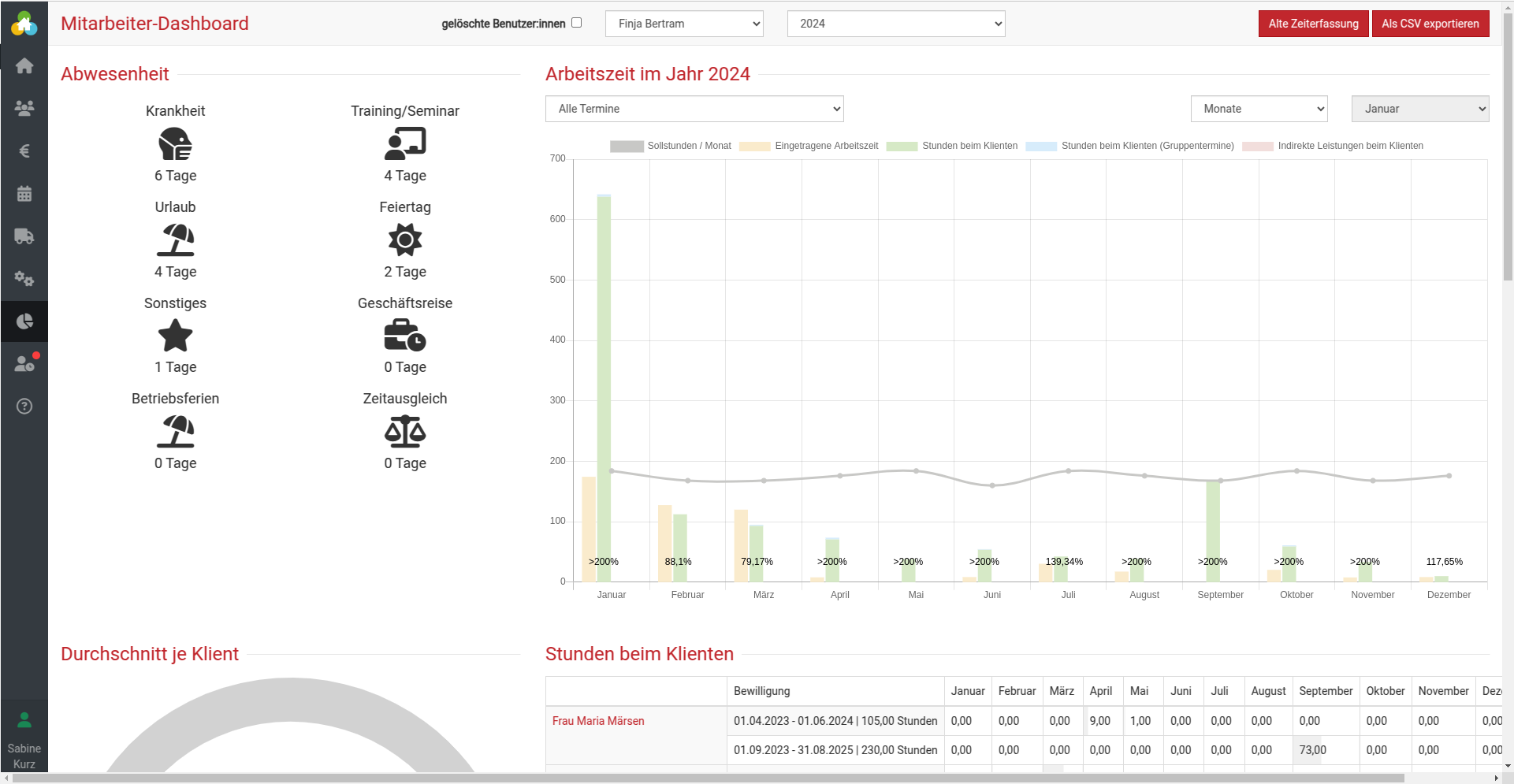The height and width of the screenshot is (784, 1514).
Task: Click the Eingetragene Arbeitszeit legend color swatch
Action: pos(754,147)
